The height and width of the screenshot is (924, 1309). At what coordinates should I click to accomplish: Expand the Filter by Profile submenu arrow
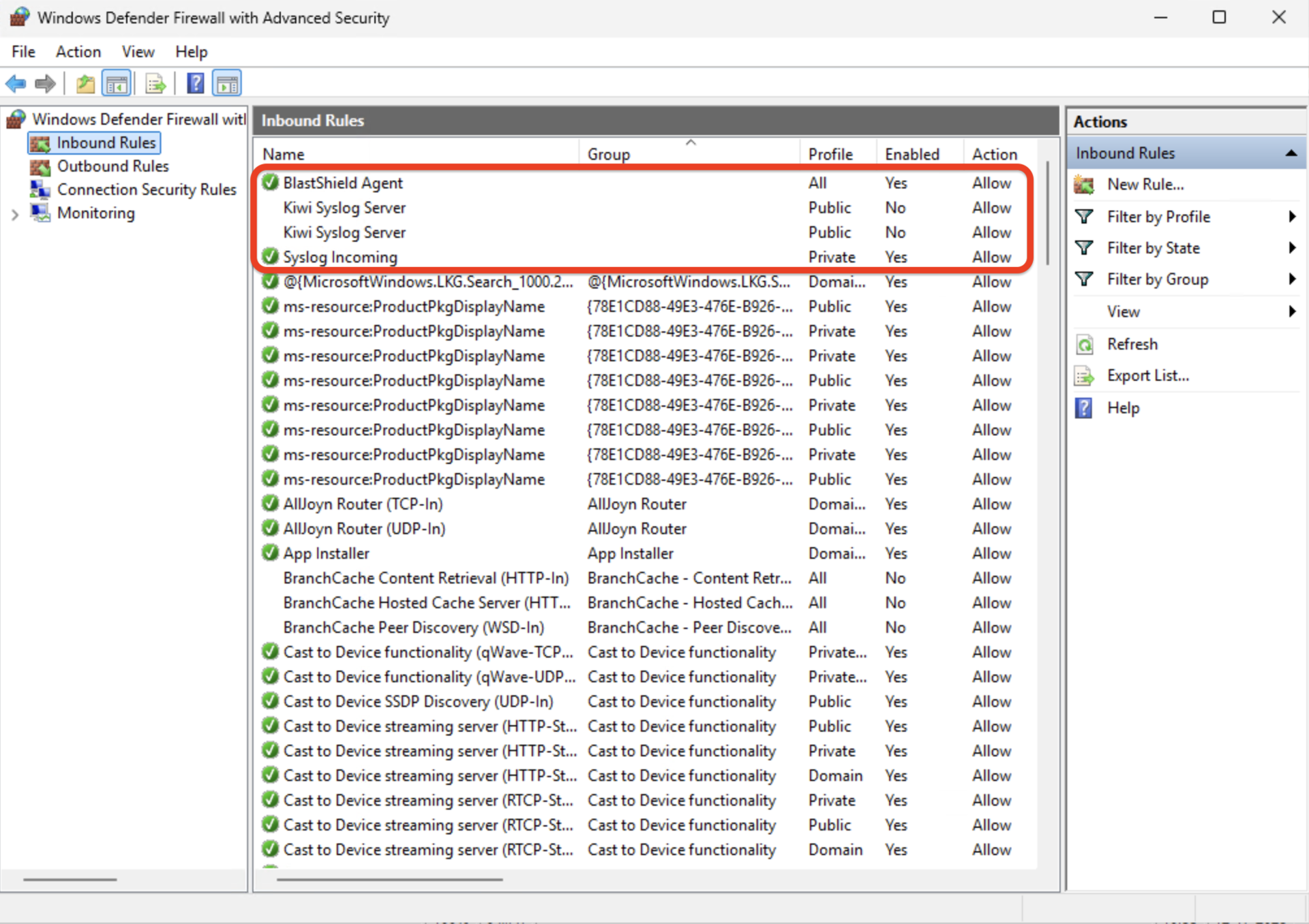pos(1292,217)
